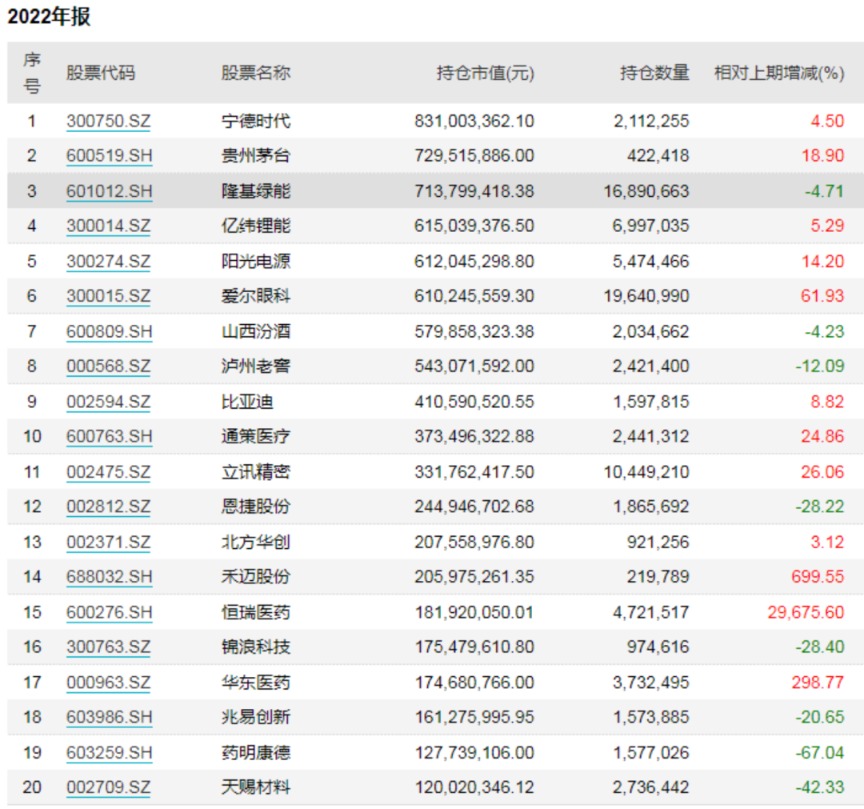The width and height of the screenshot is (864, 809).
Task: Open stock code link 300750.SZ
Action: [x=108, y=121]
